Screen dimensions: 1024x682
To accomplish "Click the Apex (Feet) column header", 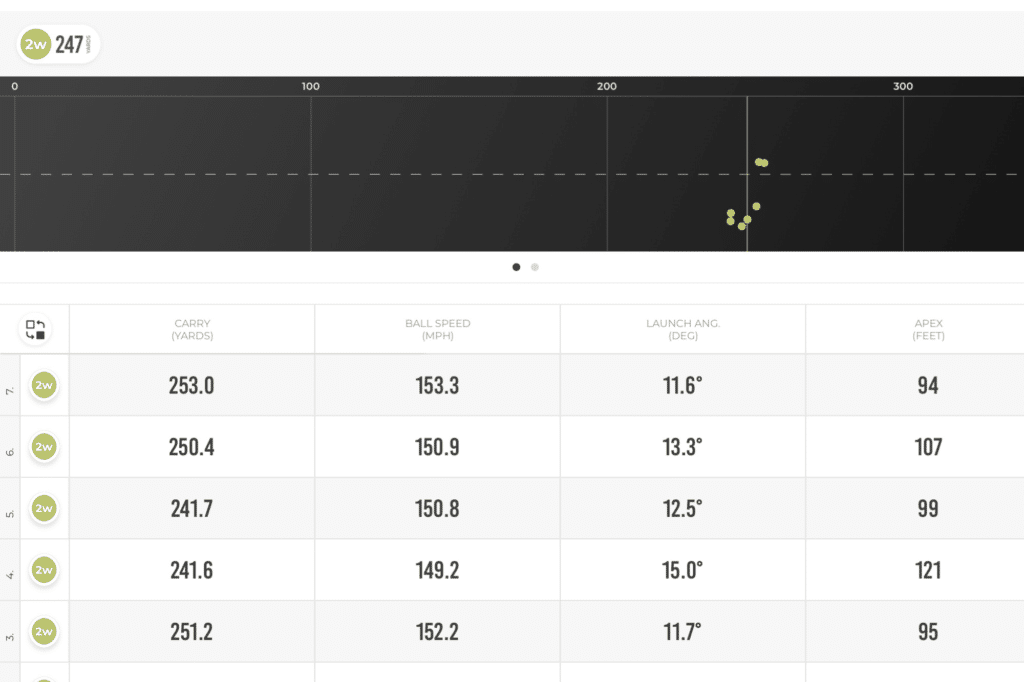I will click(x=927, y=329).
